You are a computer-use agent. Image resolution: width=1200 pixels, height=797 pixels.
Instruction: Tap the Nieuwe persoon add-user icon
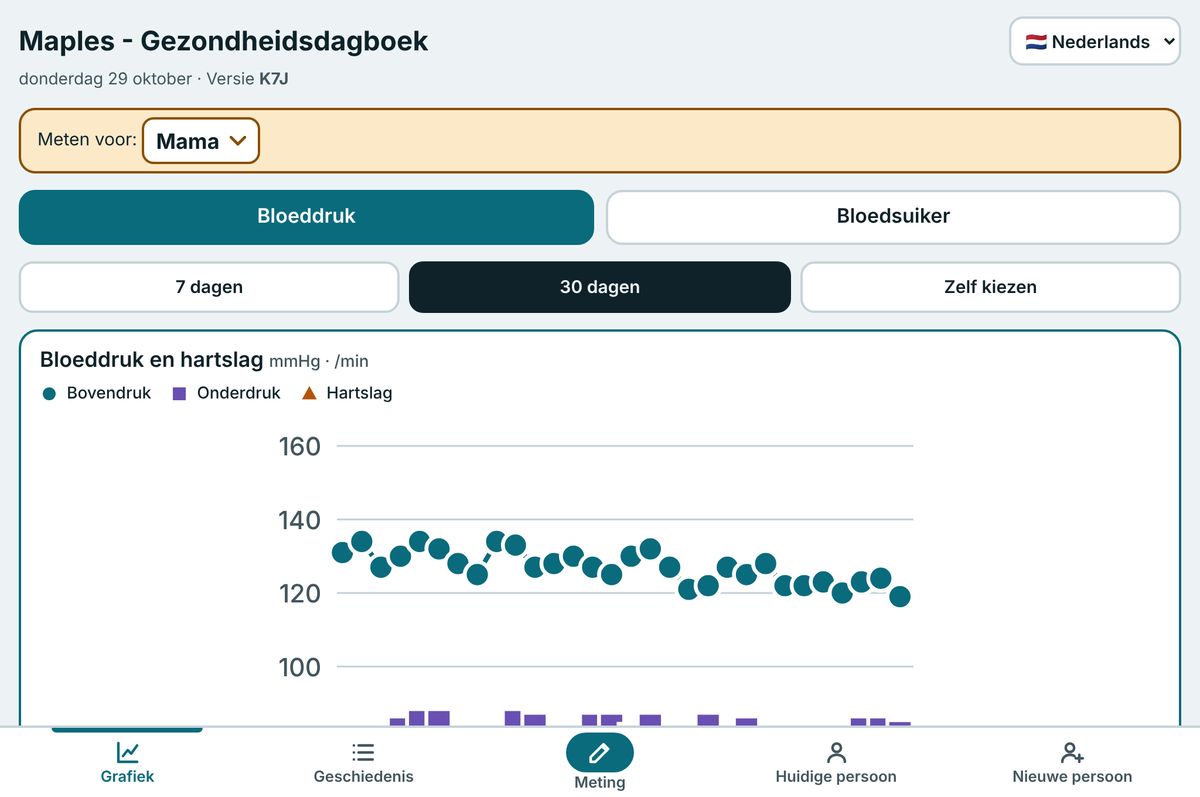click(1072, 752)
